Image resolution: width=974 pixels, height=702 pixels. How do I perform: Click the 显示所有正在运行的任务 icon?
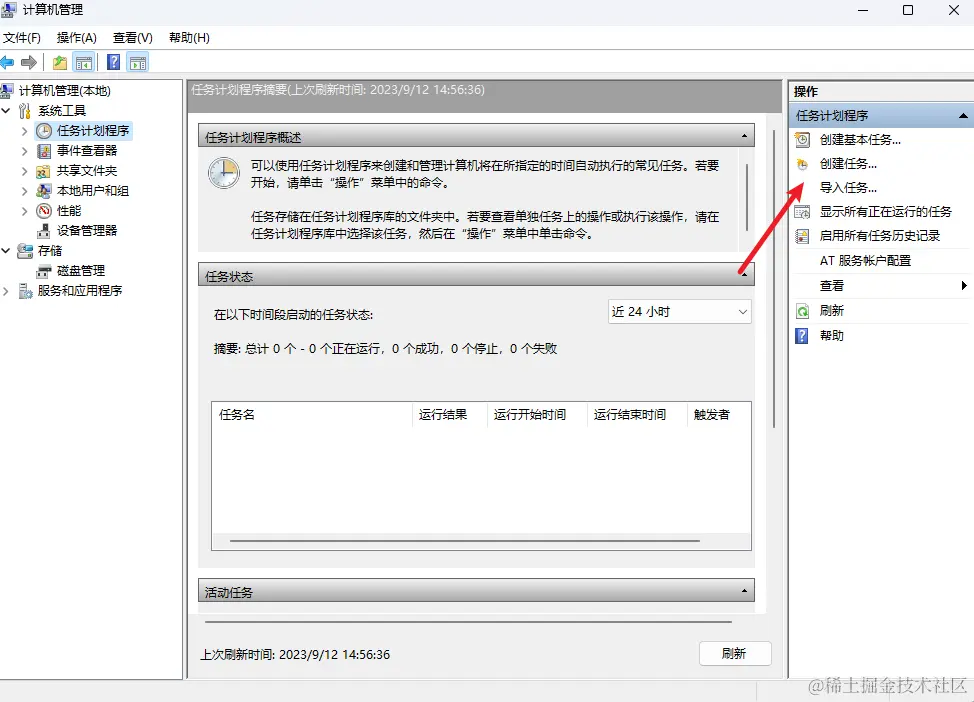click(803, 212)
